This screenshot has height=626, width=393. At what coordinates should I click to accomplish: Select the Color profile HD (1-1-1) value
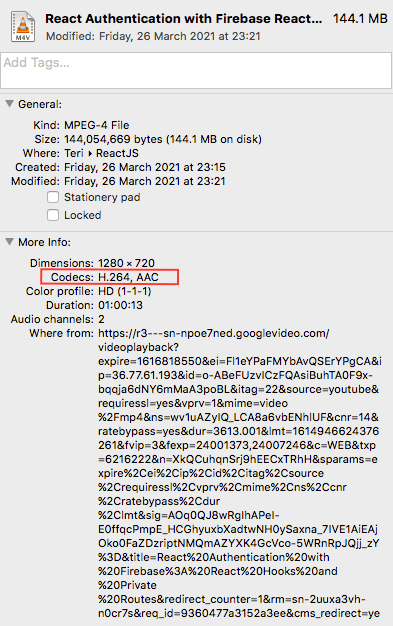(125, 291)
